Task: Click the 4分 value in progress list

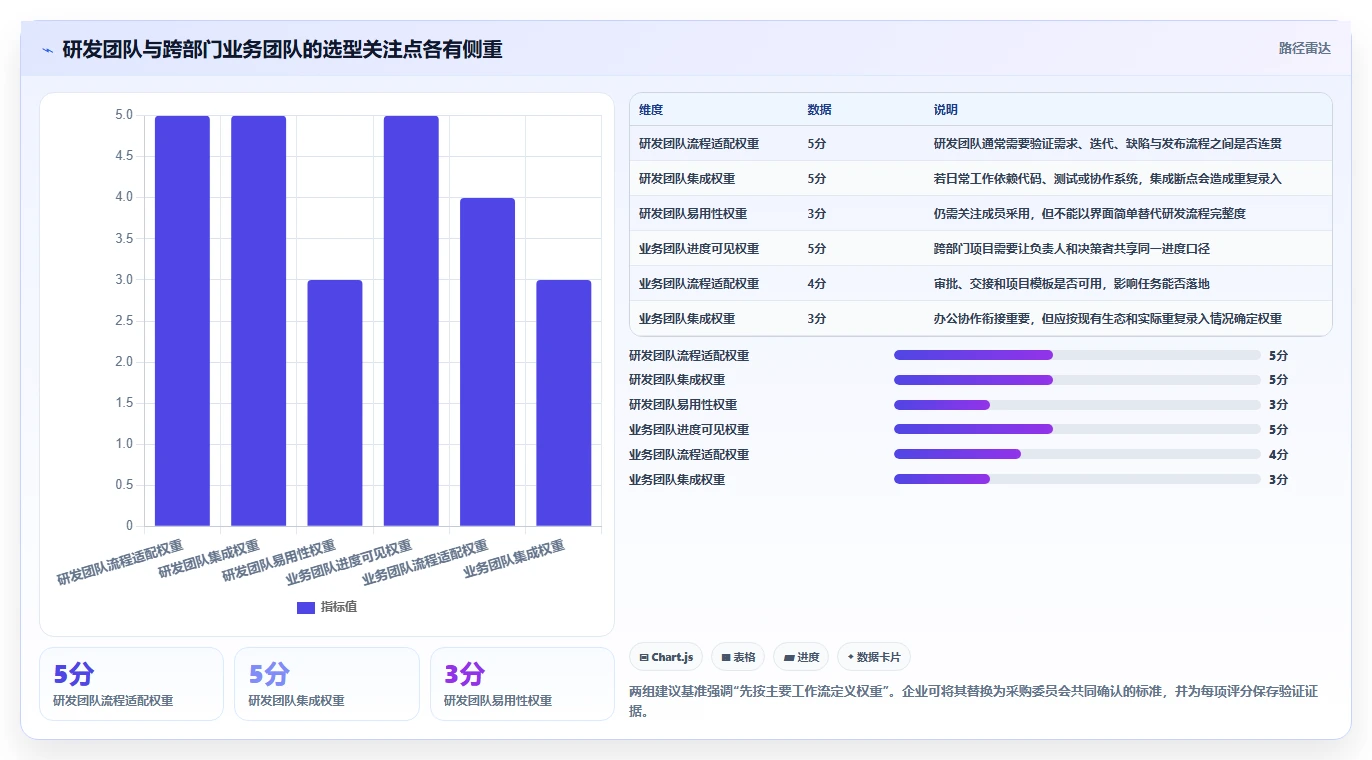Action: coord(1278,455)
